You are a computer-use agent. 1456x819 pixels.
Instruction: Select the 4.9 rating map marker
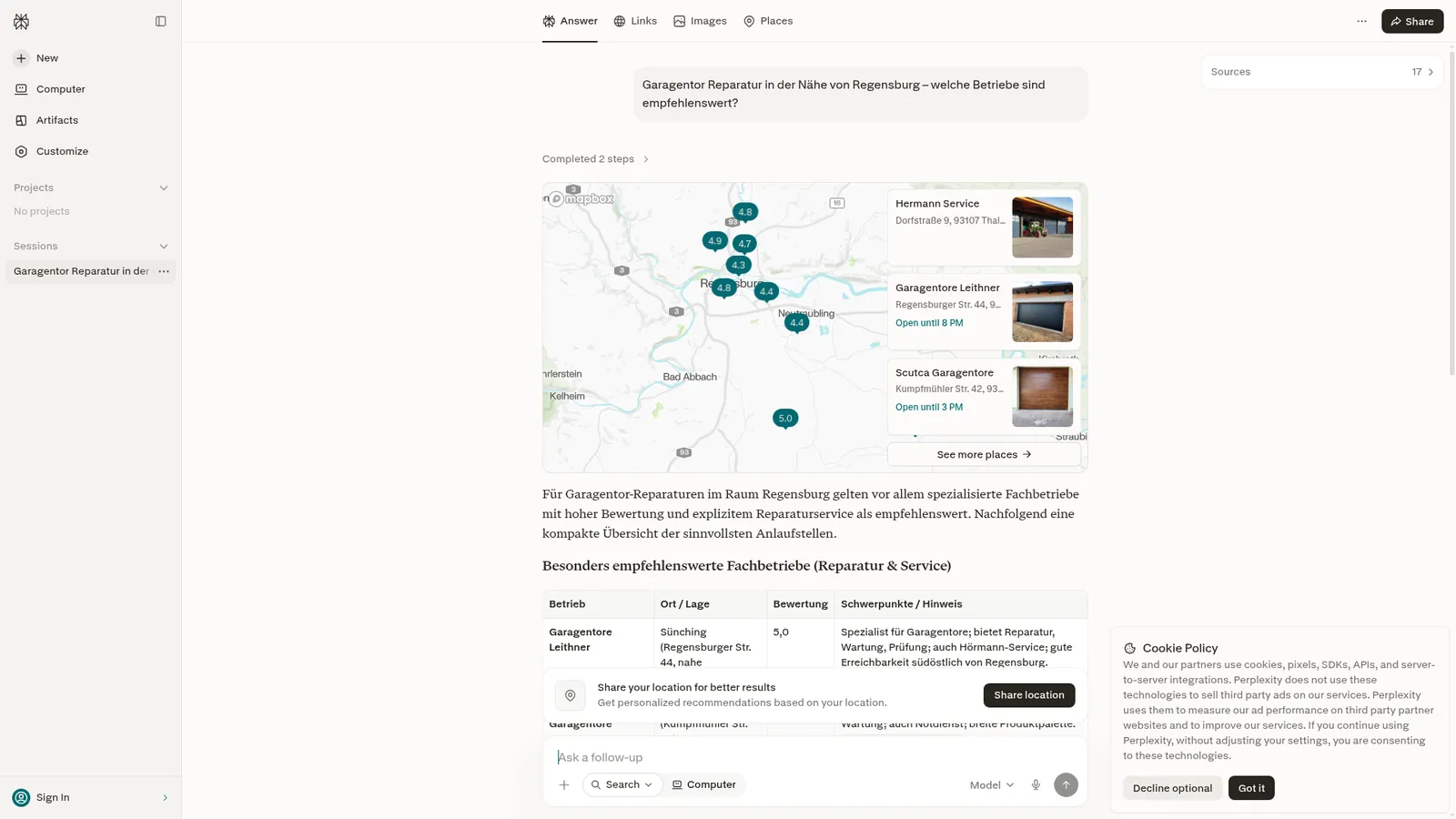(x=714, y=241)
